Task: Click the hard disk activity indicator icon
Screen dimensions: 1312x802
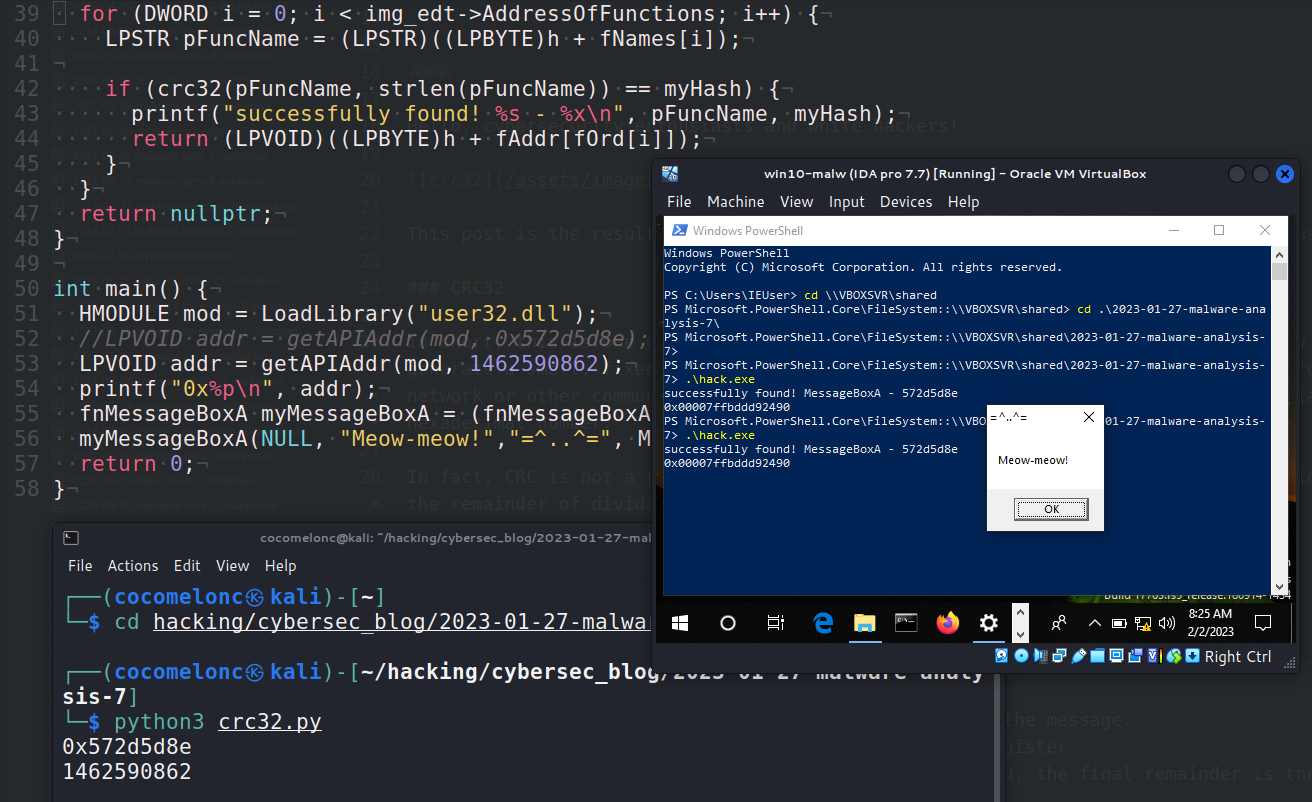Action: 1000,656
